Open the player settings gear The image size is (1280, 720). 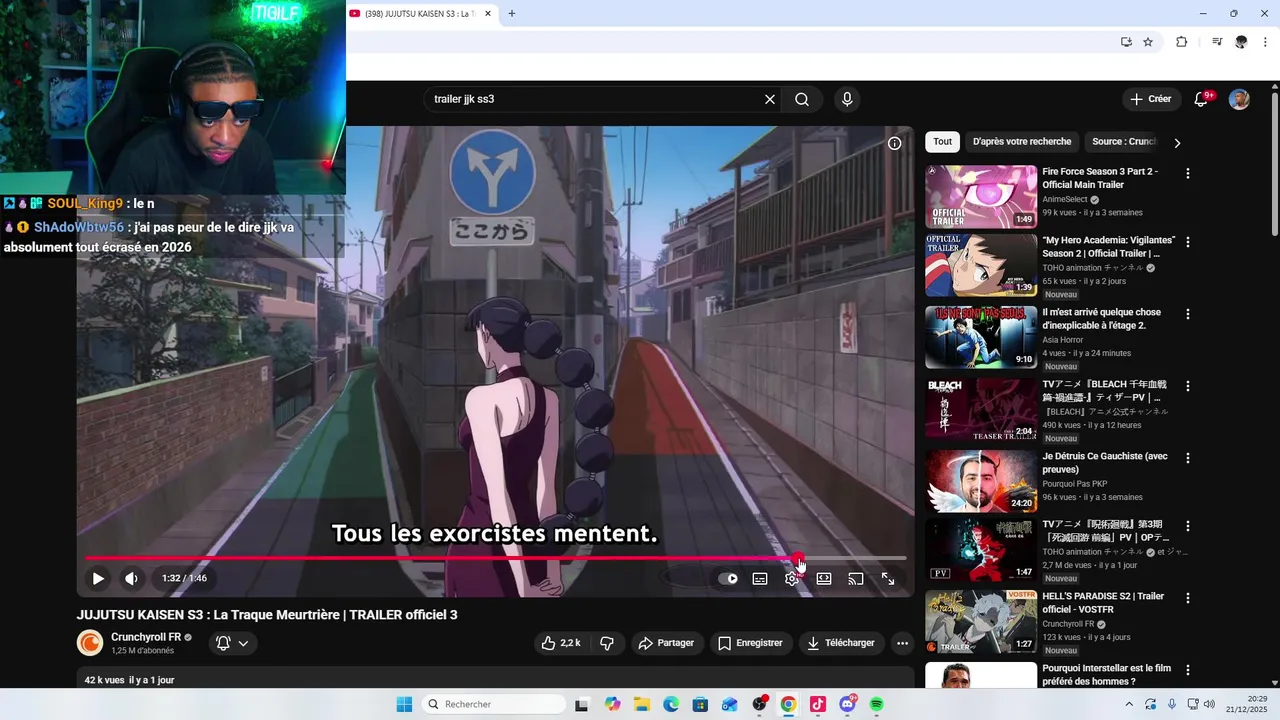click(x=792, y=578)
